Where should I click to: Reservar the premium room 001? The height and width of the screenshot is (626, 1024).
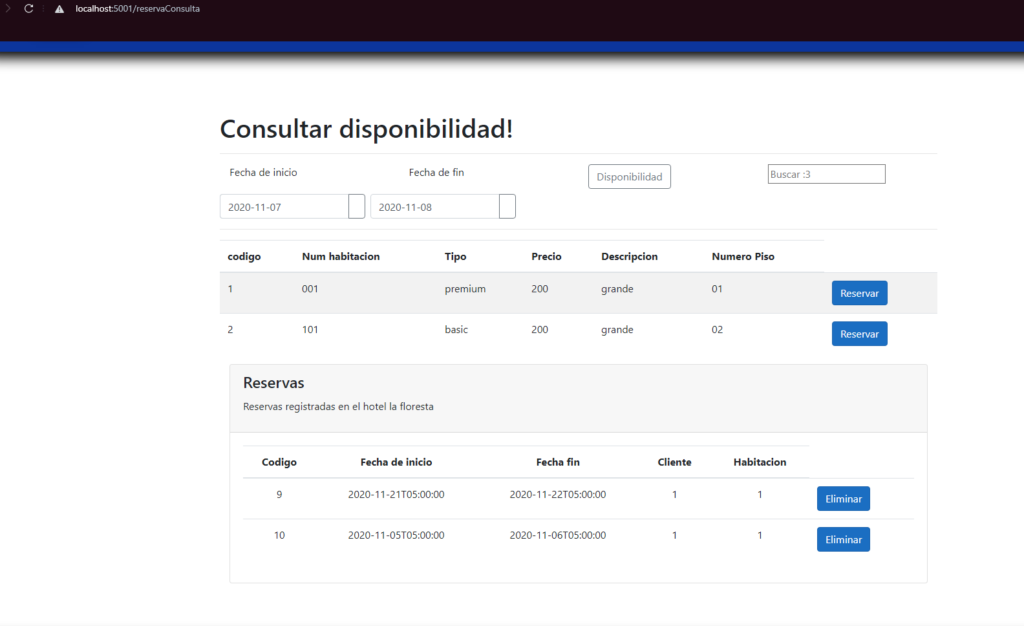pyautogui.click(x=859, y=293)
